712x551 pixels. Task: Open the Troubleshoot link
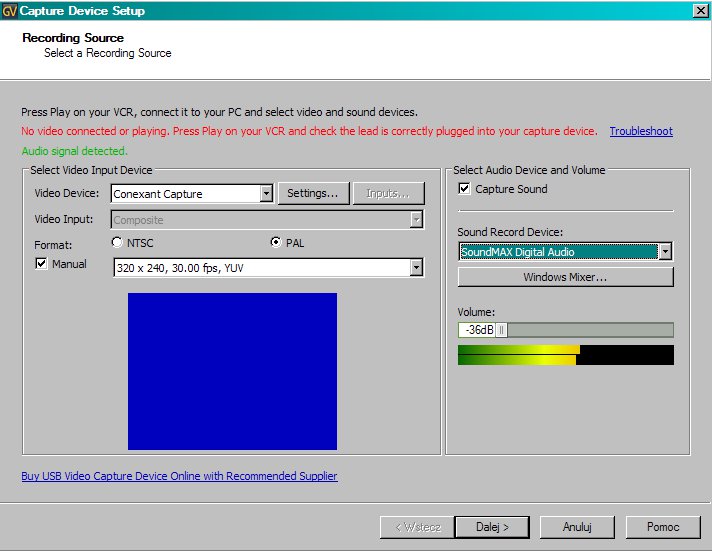click(641, 131)
